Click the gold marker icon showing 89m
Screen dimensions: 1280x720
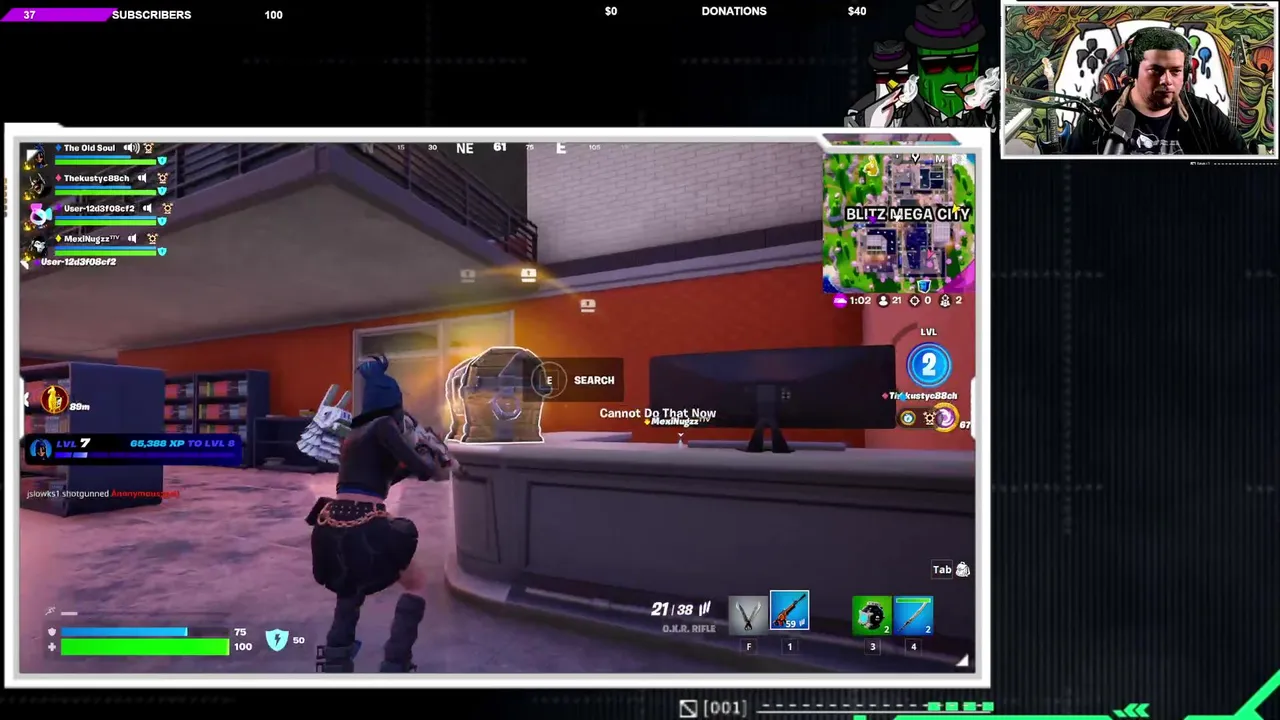(55, 400)
